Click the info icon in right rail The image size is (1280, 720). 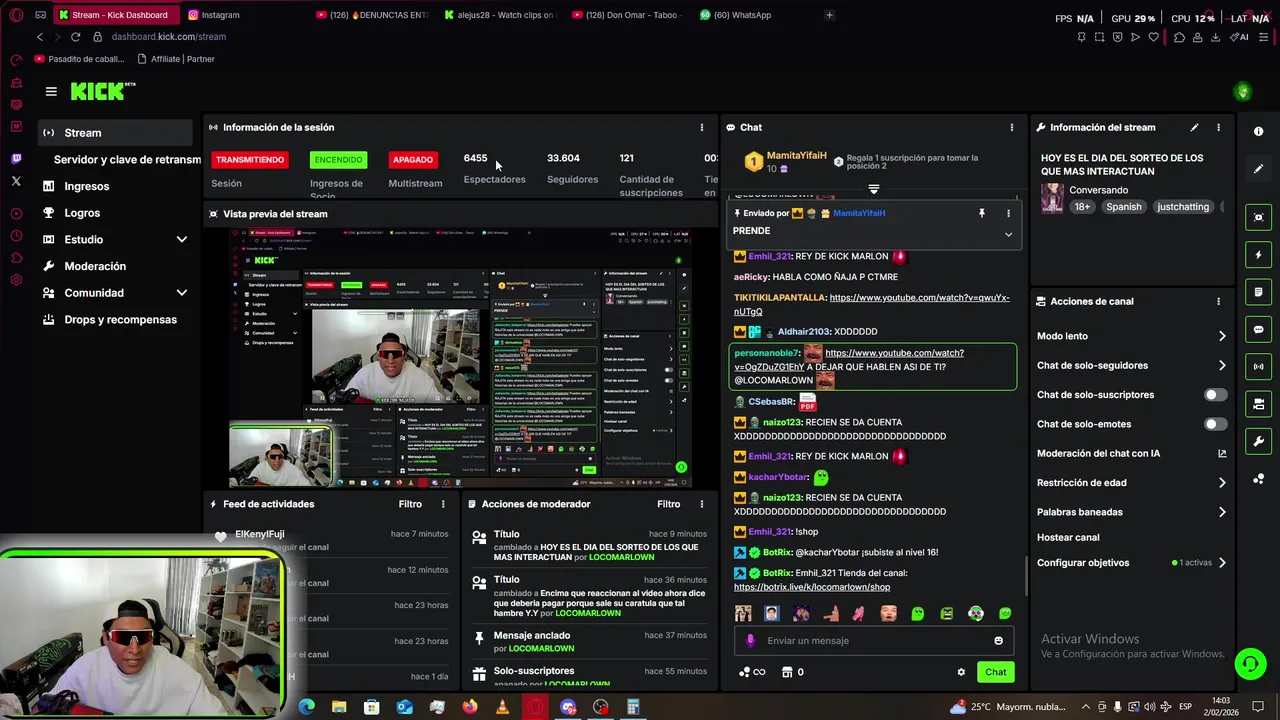pos(1258,131)
